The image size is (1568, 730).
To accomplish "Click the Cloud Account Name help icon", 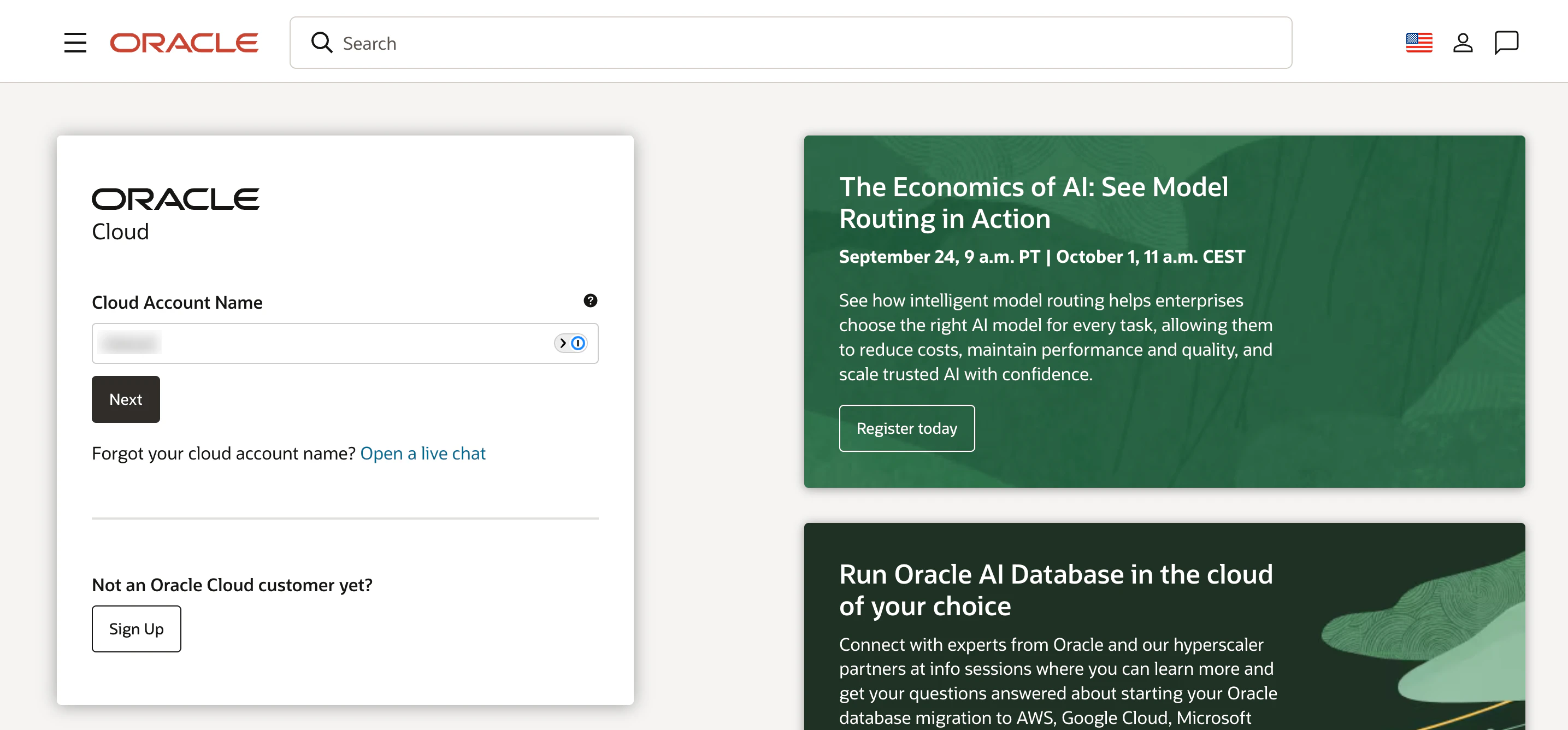I will (590, 300).
